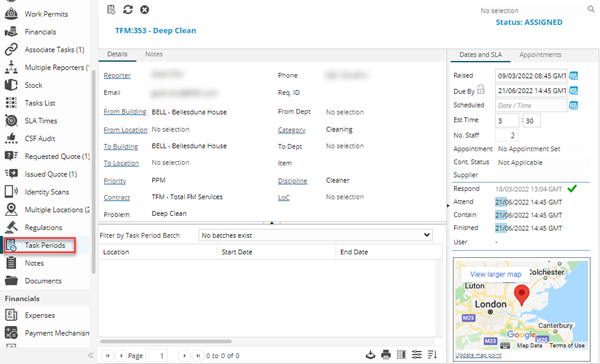Click the To Building link

pos(121,147)
